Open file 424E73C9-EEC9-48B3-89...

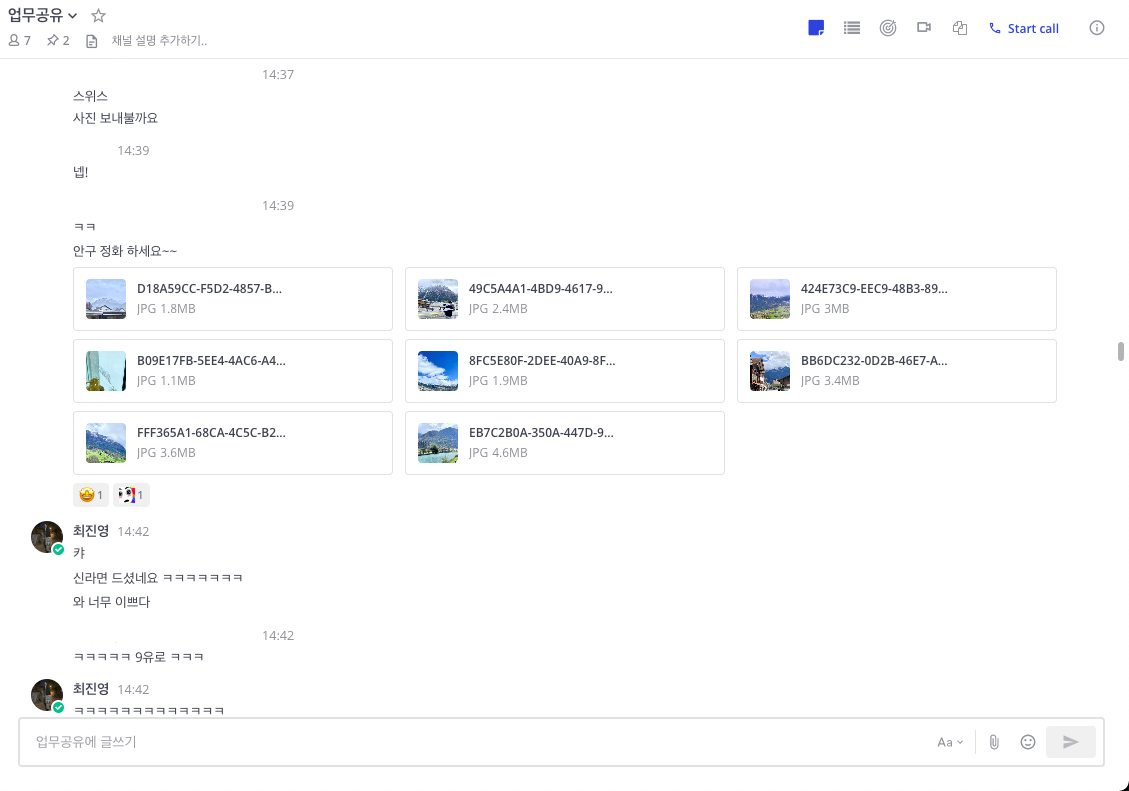point(896,299)
